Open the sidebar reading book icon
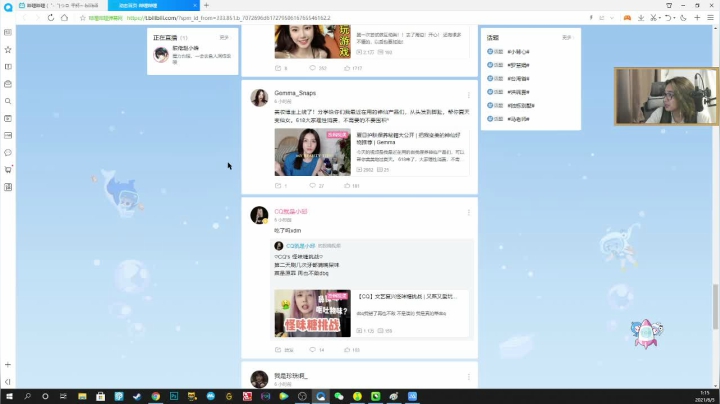Viewport: 720px width, 404px height. (x=8, y=67)
